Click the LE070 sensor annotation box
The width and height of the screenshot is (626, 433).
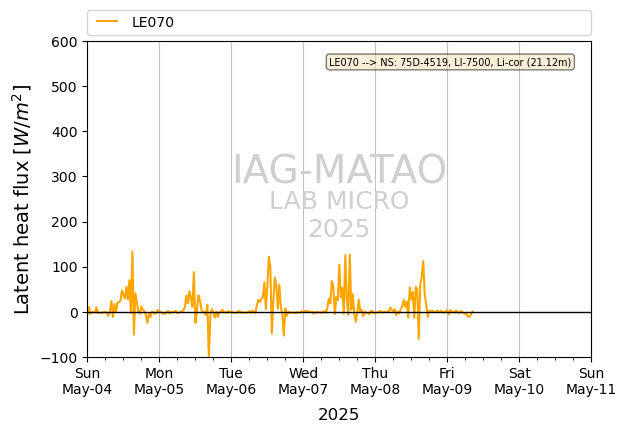[450, 62]
